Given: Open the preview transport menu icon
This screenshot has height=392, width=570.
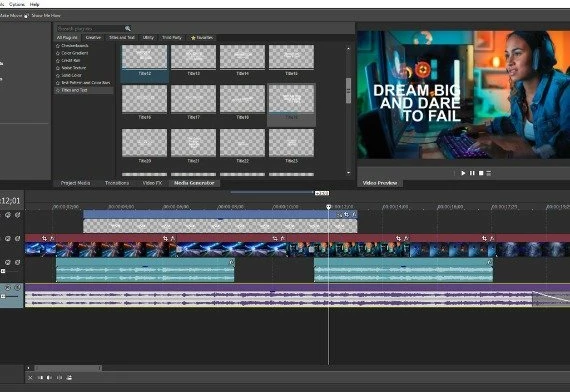Looking at the screenshot, I should pos(489,173).
